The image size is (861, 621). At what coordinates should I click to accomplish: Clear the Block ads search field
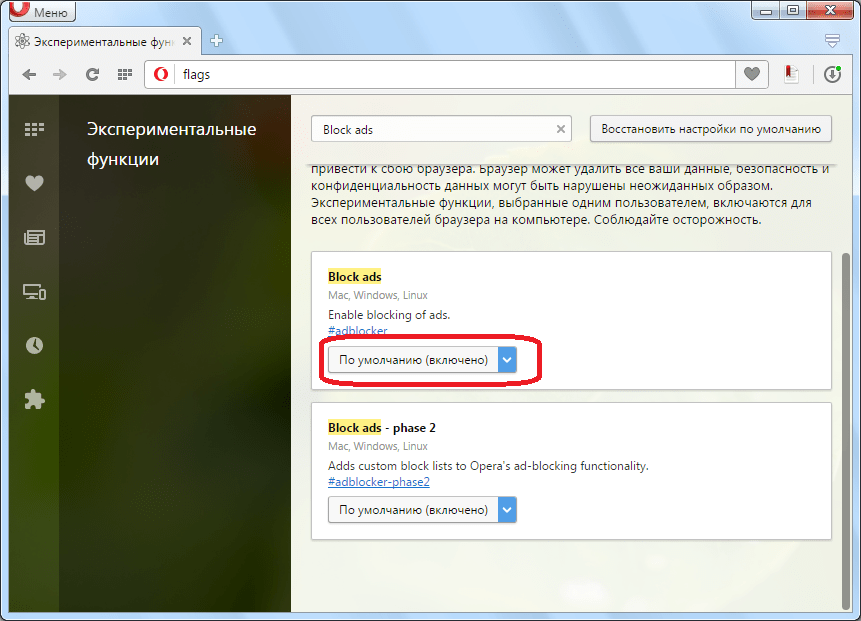(x=560, y=129)
